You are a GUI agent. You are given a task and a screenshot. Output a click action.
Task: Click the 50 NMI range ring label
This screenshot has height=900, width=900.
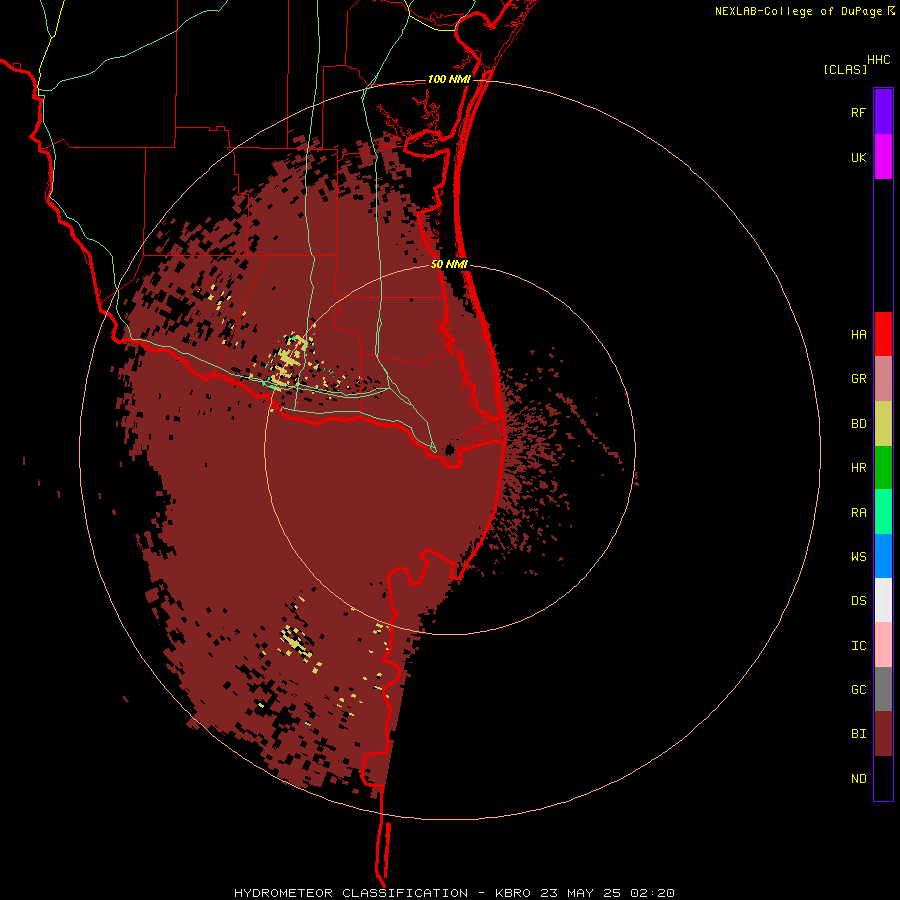[449, 265]
